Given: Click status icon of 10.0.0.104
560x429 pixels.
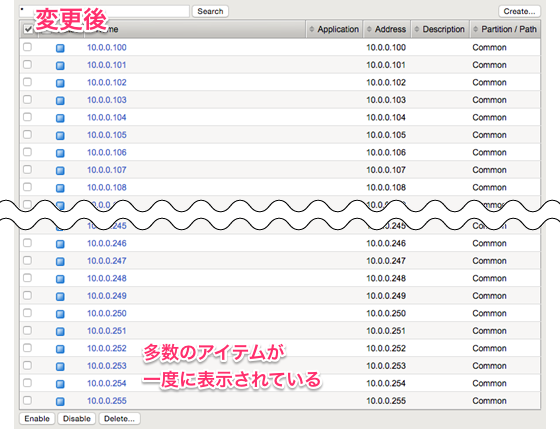Looking at the screenshot, I should [60, 118].
